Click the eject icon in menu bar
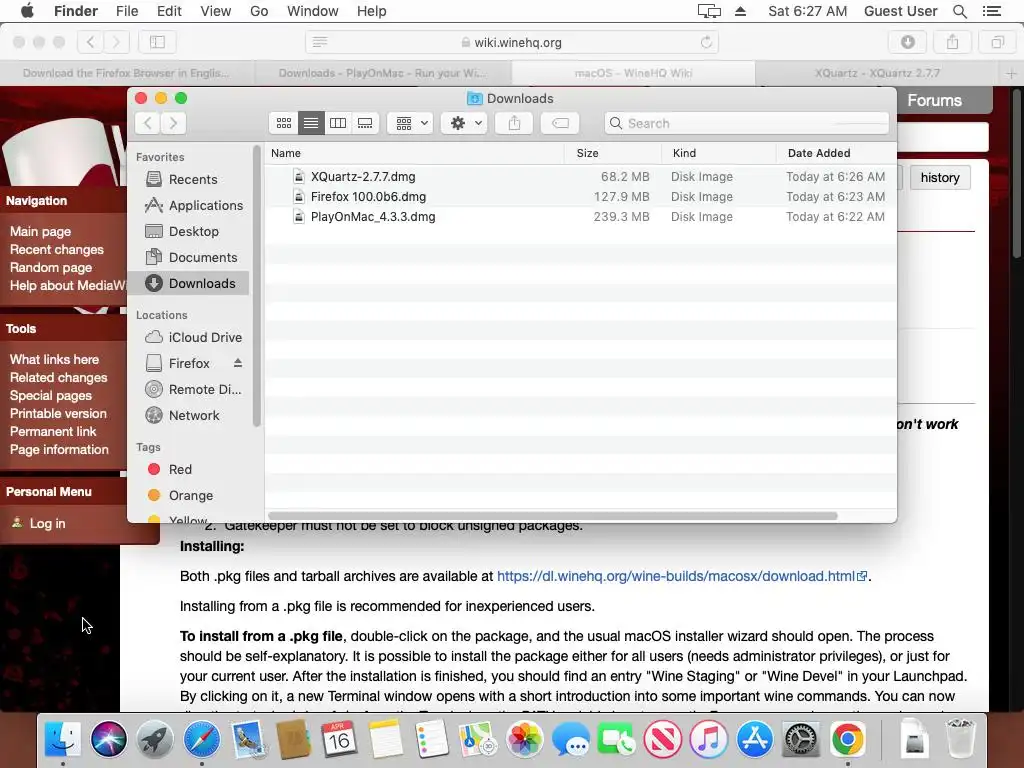Image resolution: width=1024 pixels, height=768 pixels. (740, 11)
